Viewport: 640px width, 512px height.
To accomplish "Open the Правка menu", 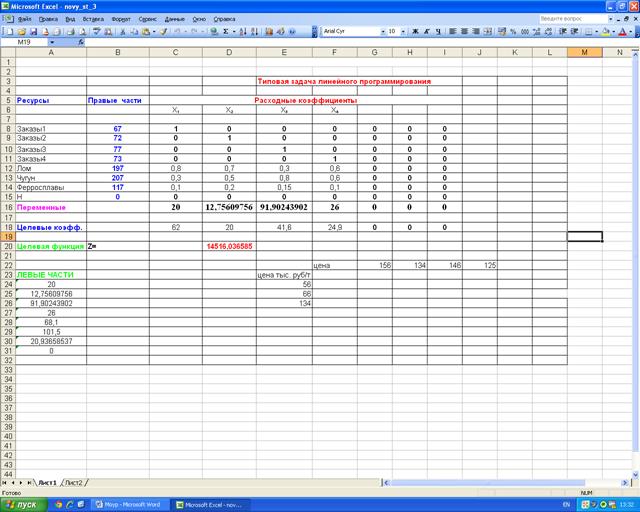I will [x=48, y=19].
